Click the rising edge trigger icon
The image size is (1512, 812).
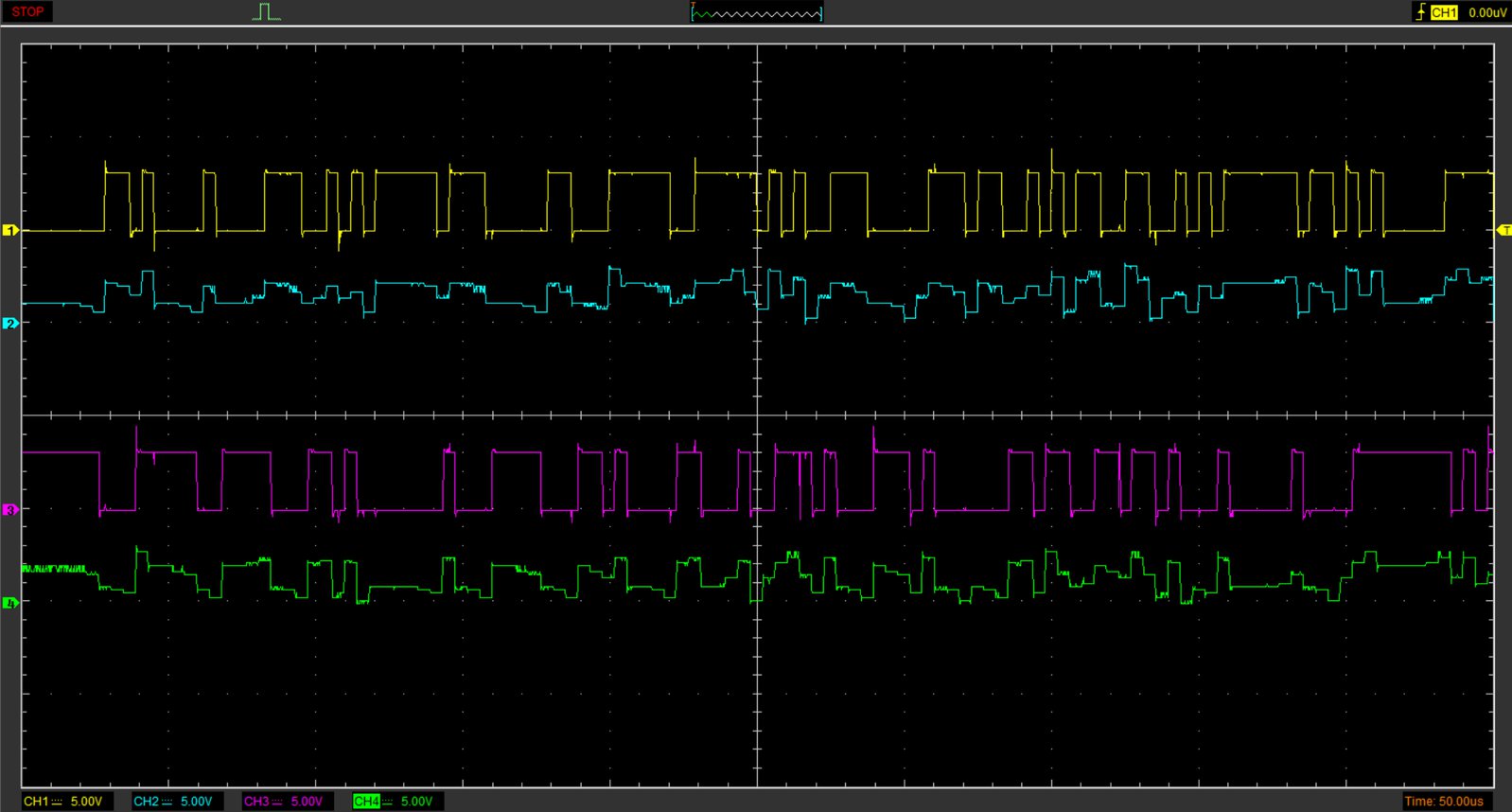coord(1420,11)
